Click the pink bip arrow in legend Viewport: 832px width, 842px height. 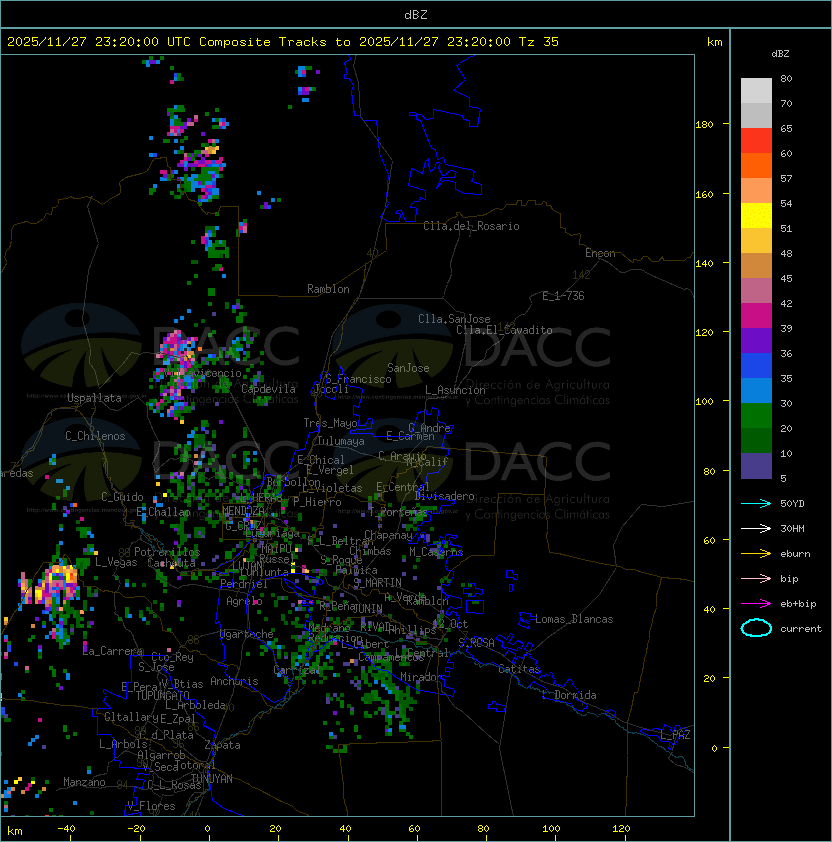pos(756,578)
